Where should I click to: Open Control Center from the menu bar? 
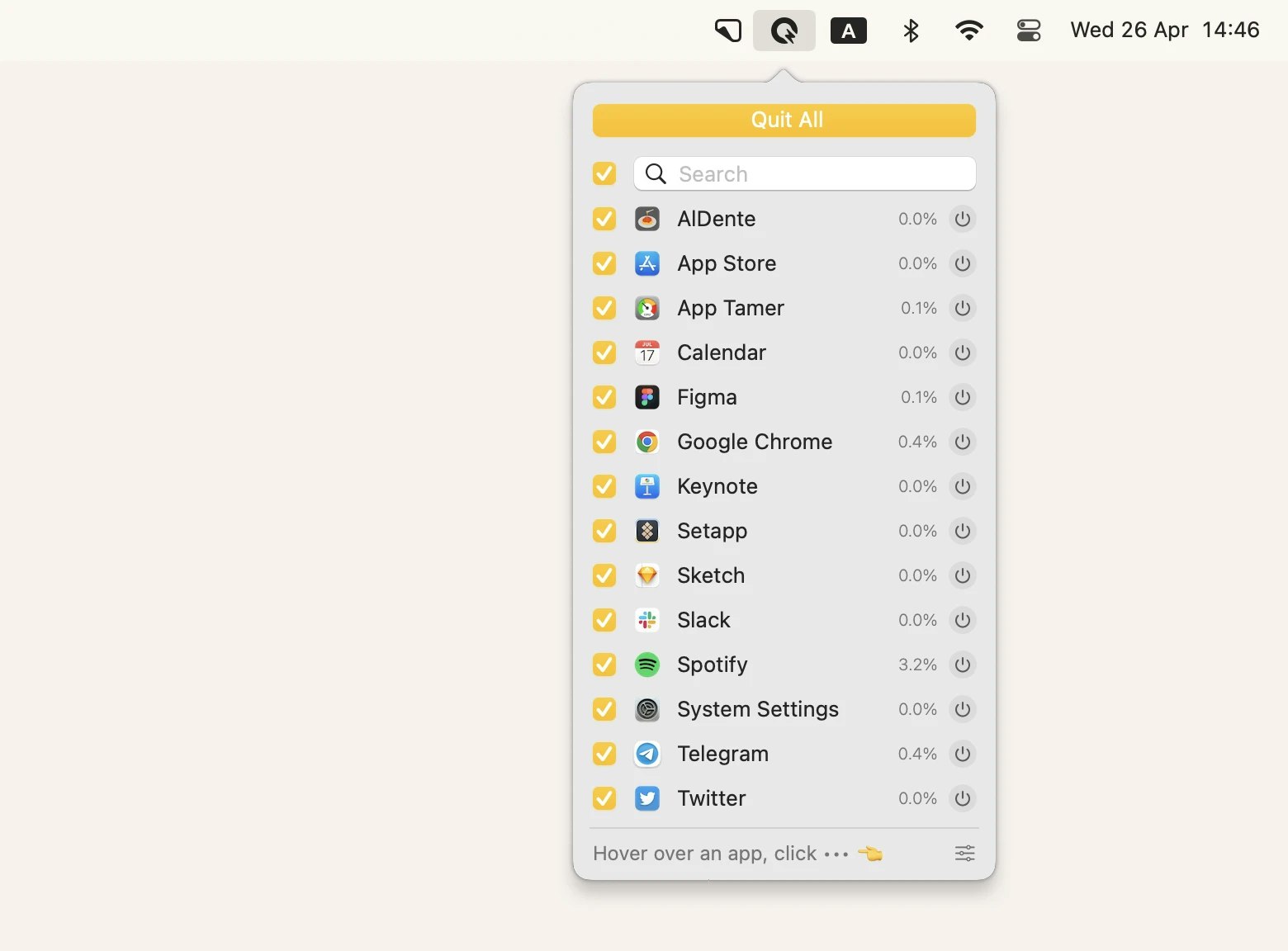click(1029, 31)
